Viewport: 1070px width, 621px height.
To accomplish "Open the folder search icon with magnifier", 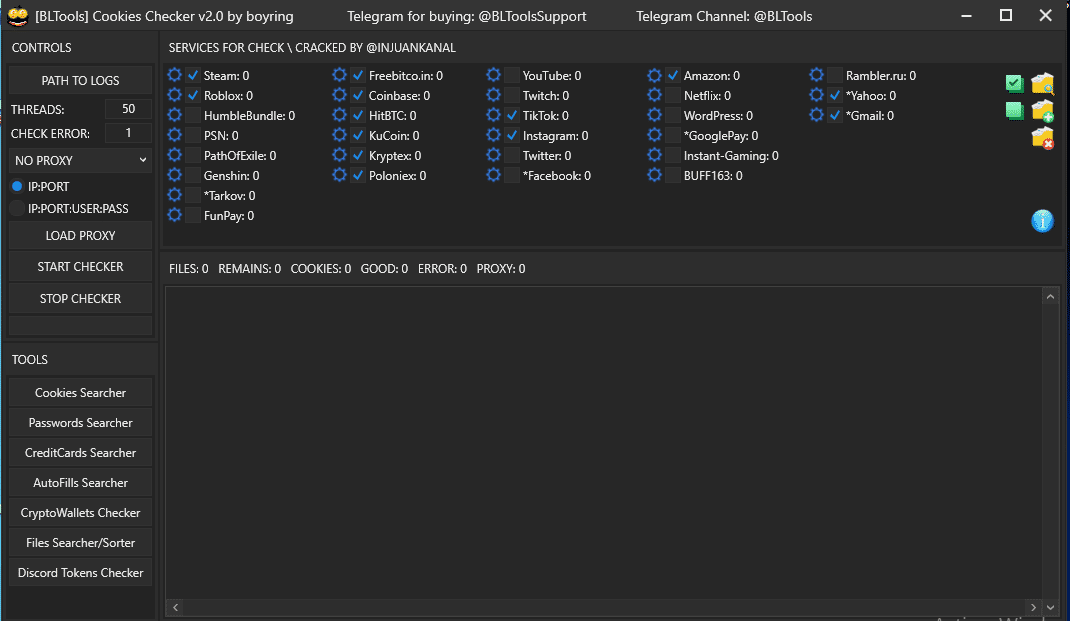I will click(1043, 83).
